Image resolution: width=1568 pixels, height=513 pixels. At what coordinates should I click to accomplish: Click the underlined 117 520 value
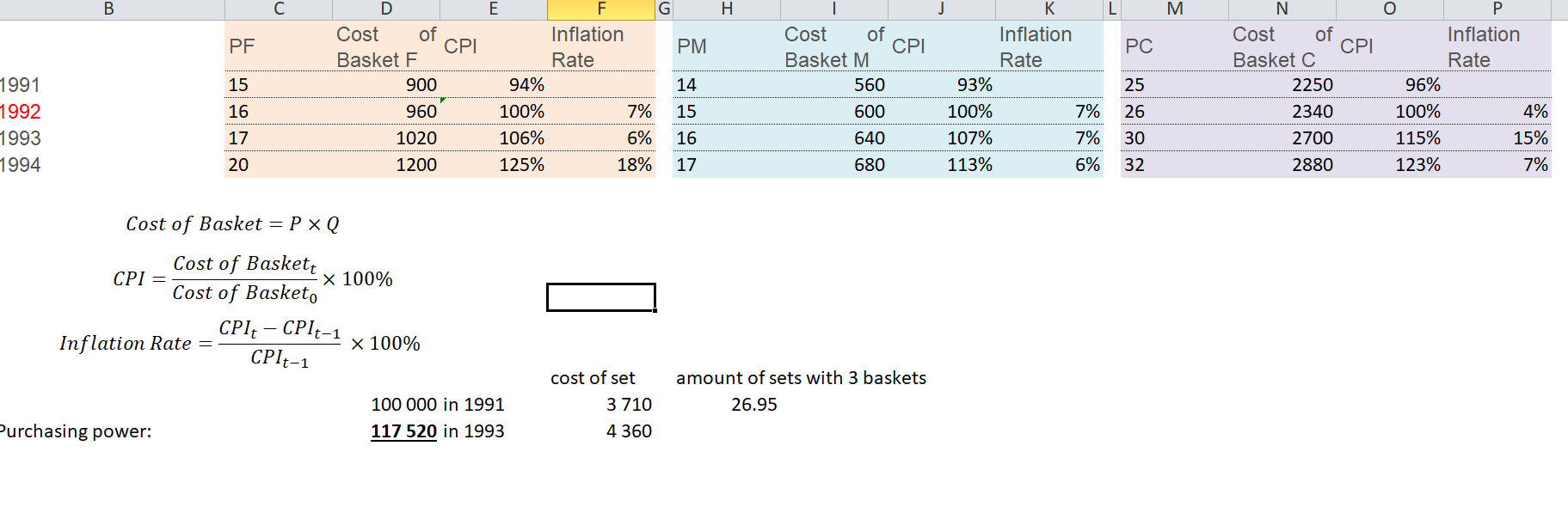pyautogui.click(x=403, y=431)
